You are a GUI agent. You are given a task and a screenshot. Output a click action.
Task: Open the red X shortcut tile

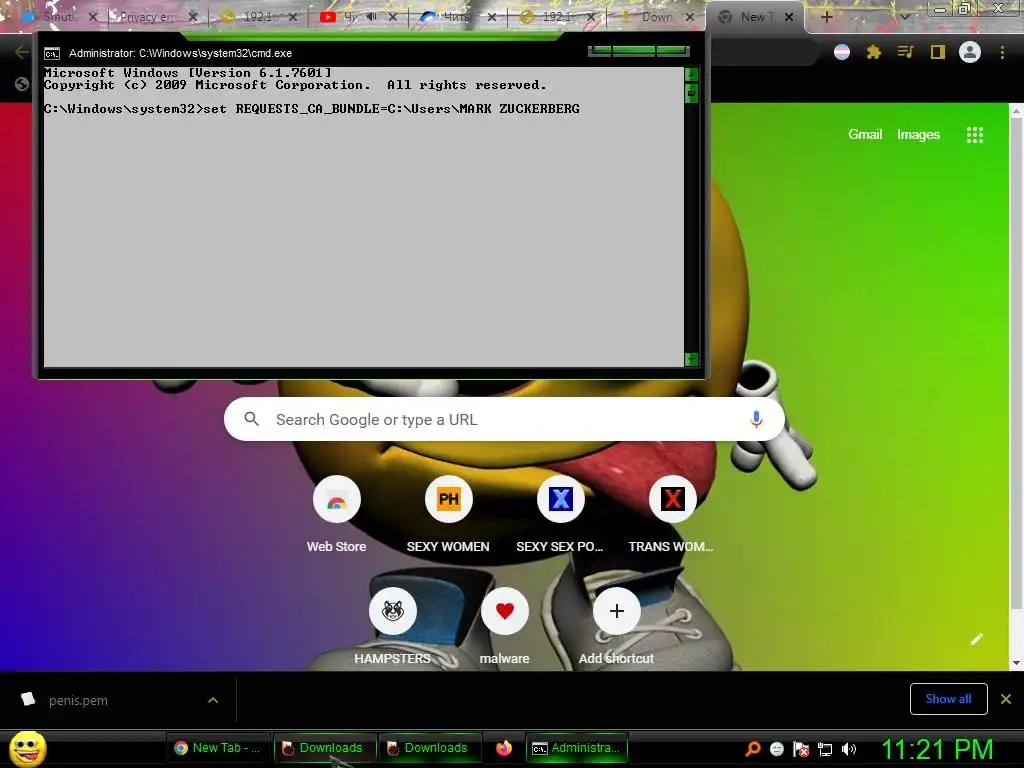(672, 500)
